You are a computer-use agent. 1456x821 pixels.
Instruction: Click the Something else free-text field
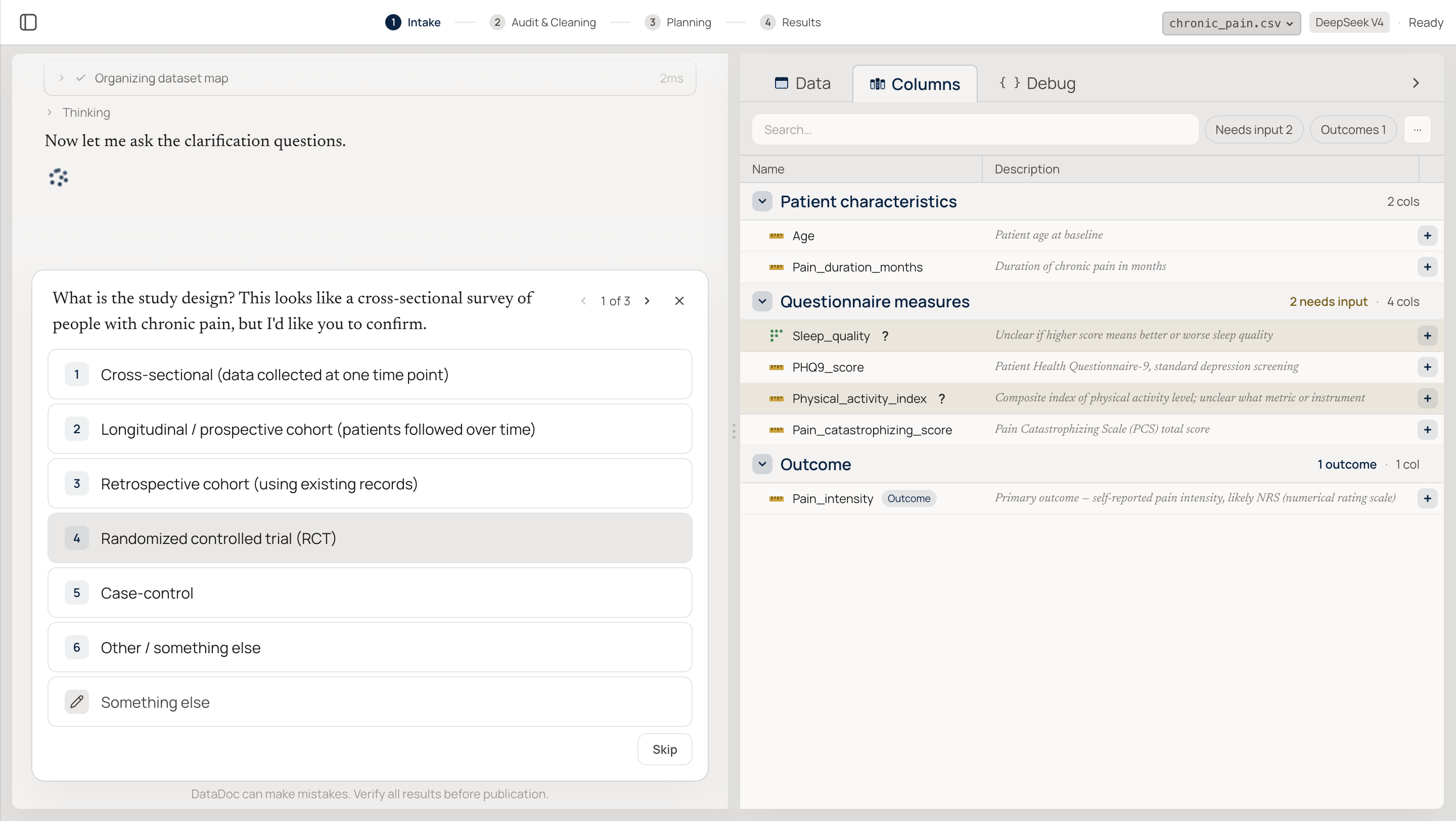point(370,702)
